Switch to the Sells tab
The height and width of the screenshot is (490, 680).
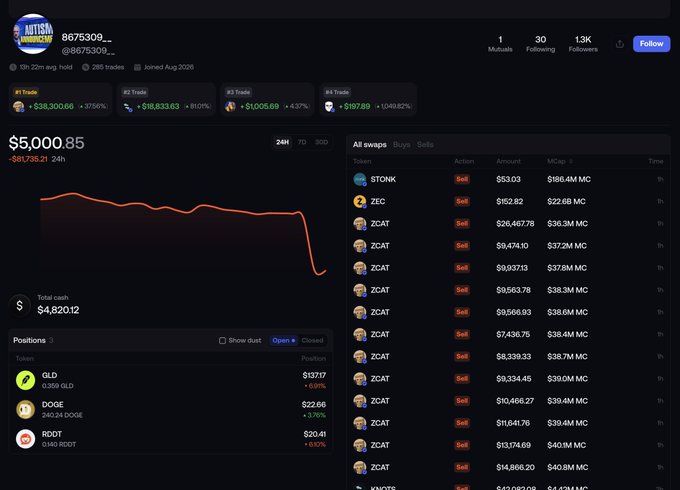pyautogui.click(x=425, y=144)
